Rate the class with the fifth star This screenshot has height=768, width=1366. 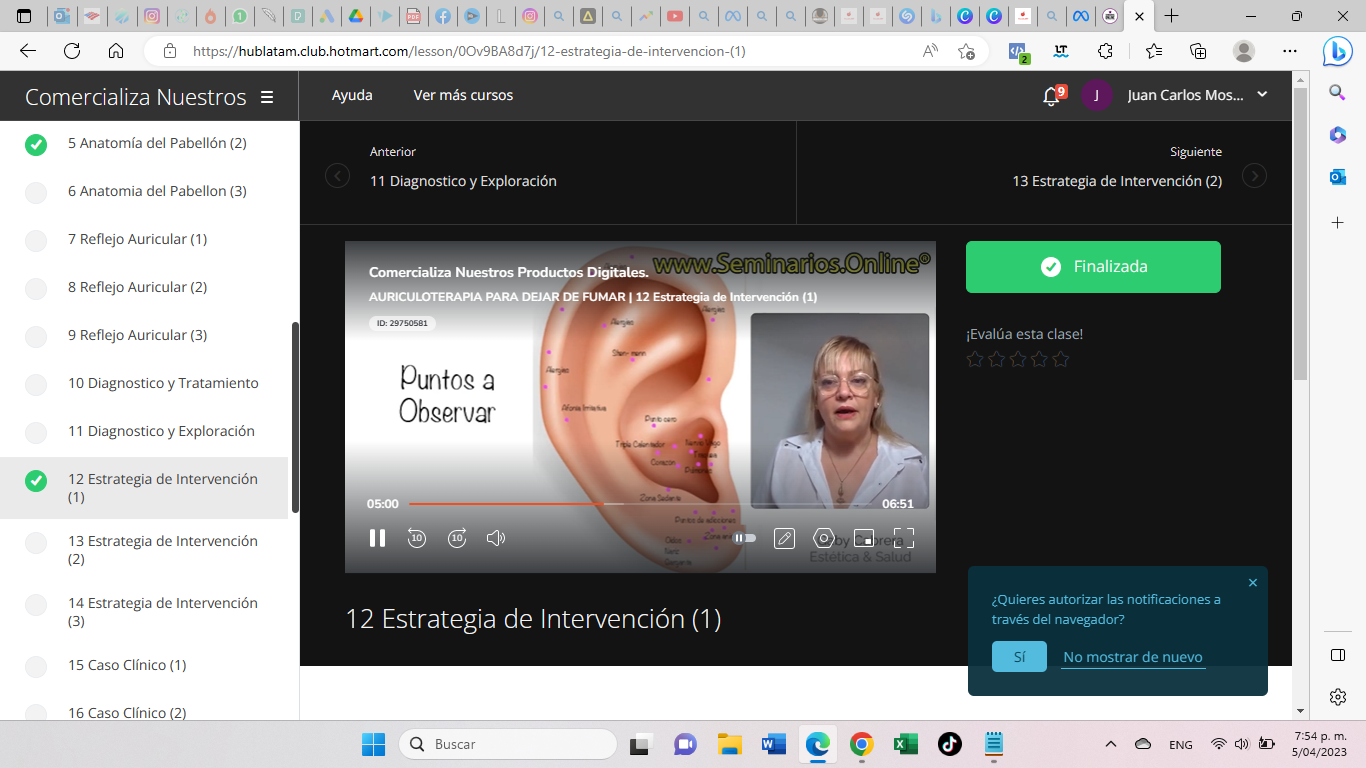[1061, 359]
